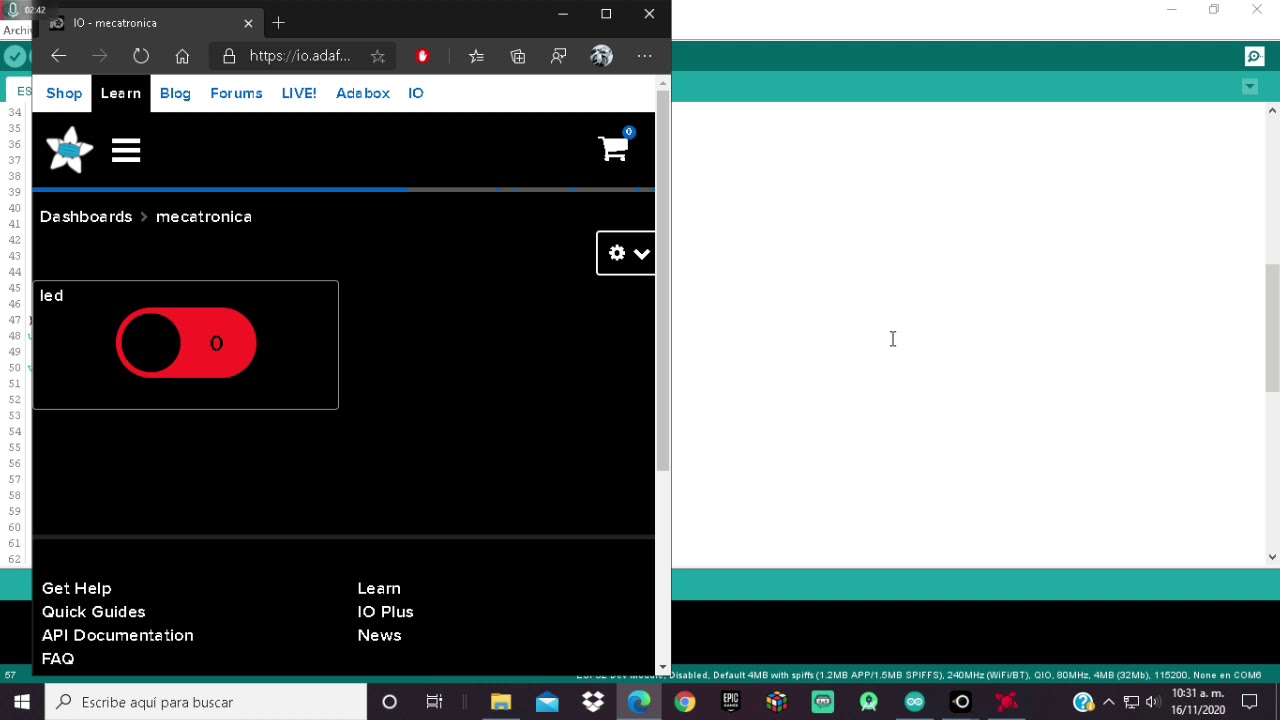The height and width of the screenshot is (720, 1280).
Task: Open a new browser tab
Action: click(278, 22)
